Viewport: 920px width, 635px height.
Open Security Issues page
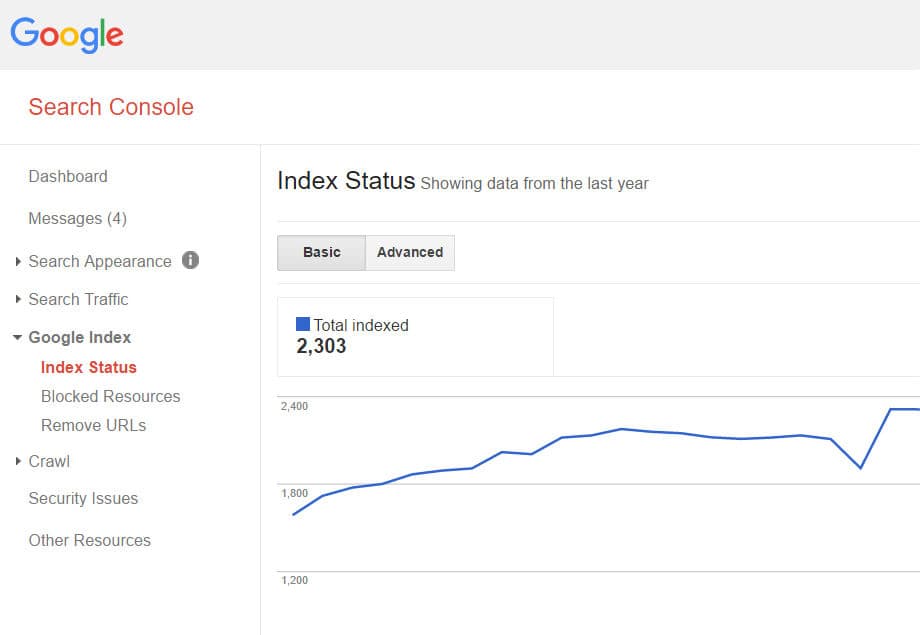(x=83, y=498)
